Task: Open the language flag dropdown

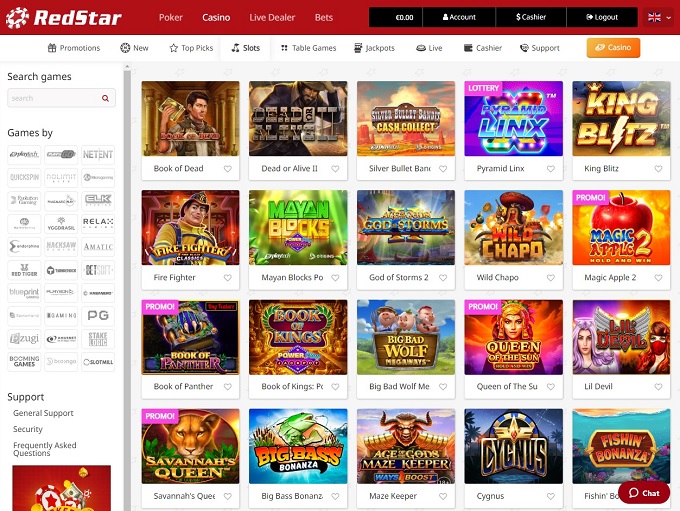Action: coord(659,17)
